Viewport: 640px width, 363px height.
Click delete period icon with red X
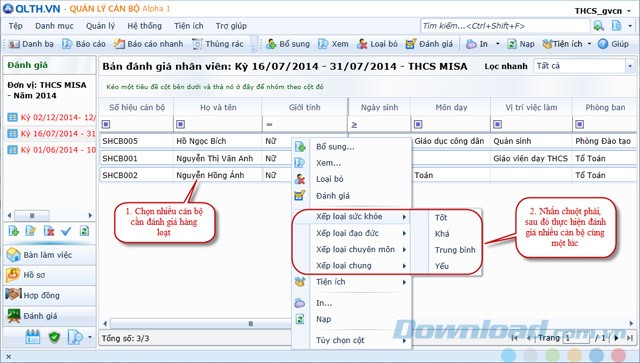(x=49, y=231)
